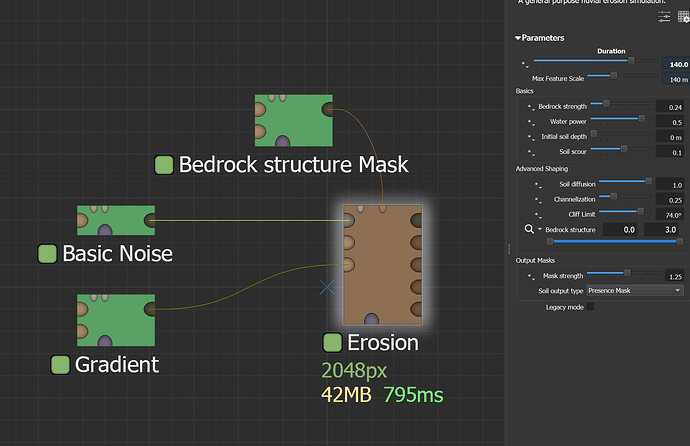Image resolution: width=690 pixels, height=446 pixels.
Task: Click the bottommost right-side output port of Erosion
Action: [x=416, y=309]
